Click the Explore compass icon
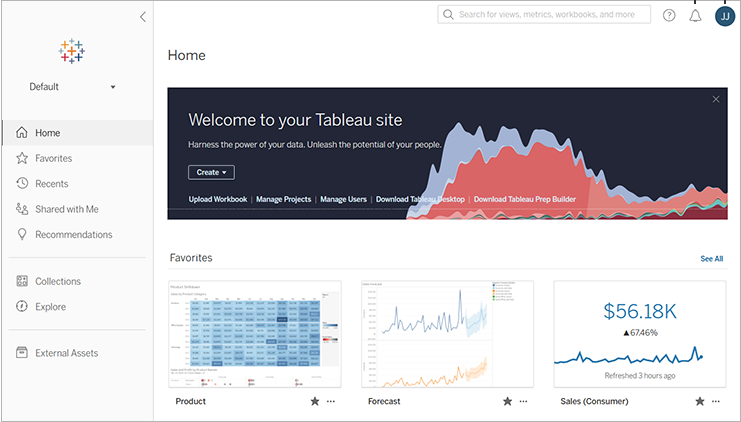Viewport: 741px width, 422px height. [x=22, y=306]
